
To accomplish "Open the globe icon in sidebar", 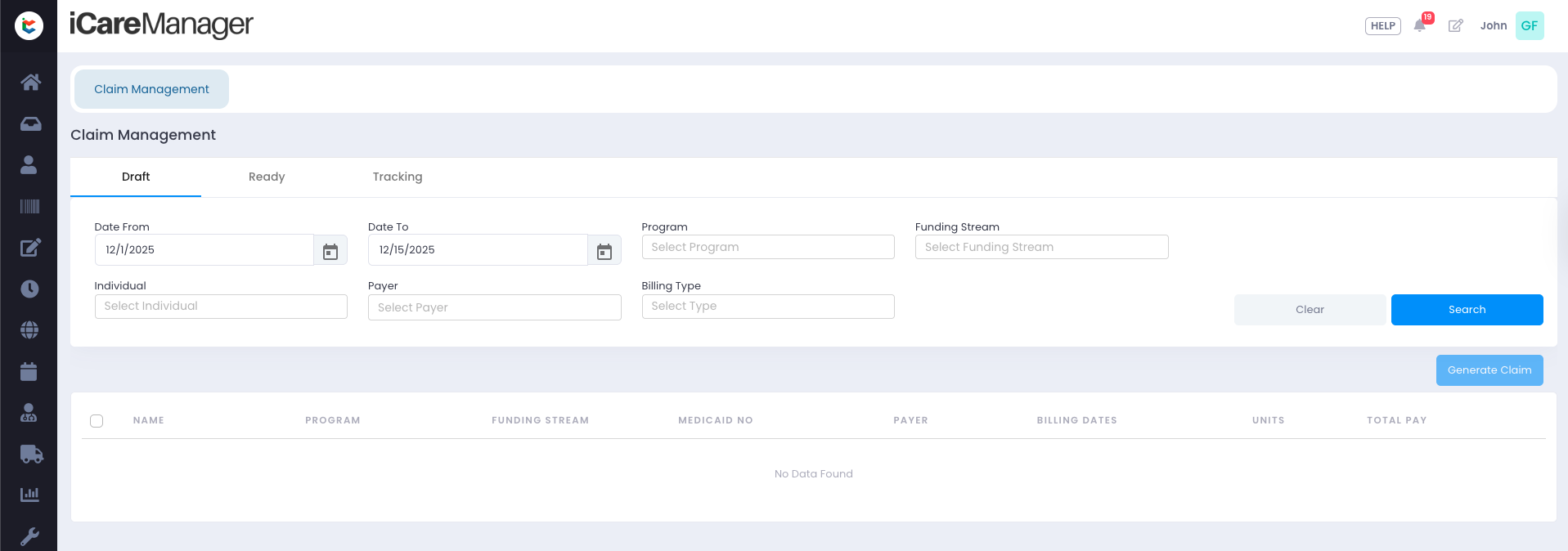I will click(x=29, y=329).
